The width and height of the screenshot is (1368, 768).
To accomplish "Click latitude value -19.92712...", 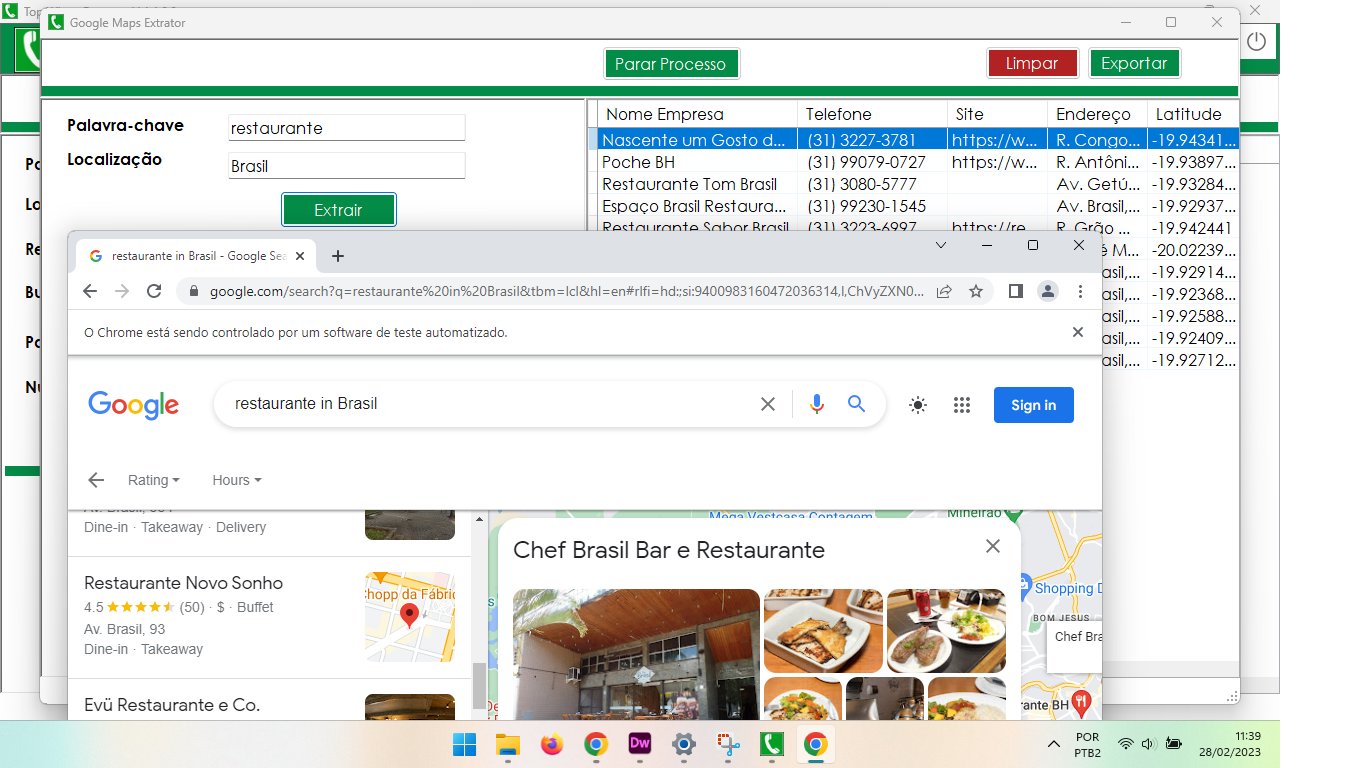I will (x=1193, y=360).
